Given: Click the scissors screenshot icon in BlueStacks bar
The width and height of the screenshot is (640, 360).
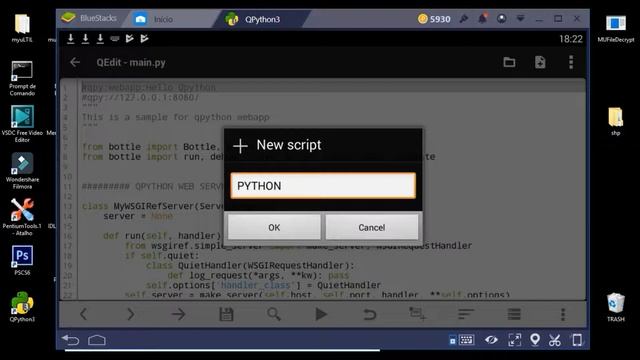Looking at the screenshot, I should (x=555, y=340).
